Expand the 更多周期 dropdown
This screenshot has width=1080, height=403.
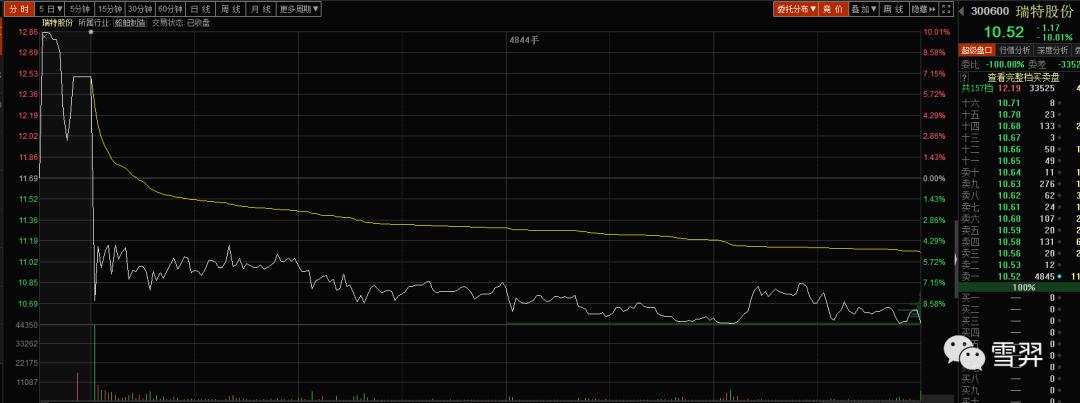tap(298, 9)
